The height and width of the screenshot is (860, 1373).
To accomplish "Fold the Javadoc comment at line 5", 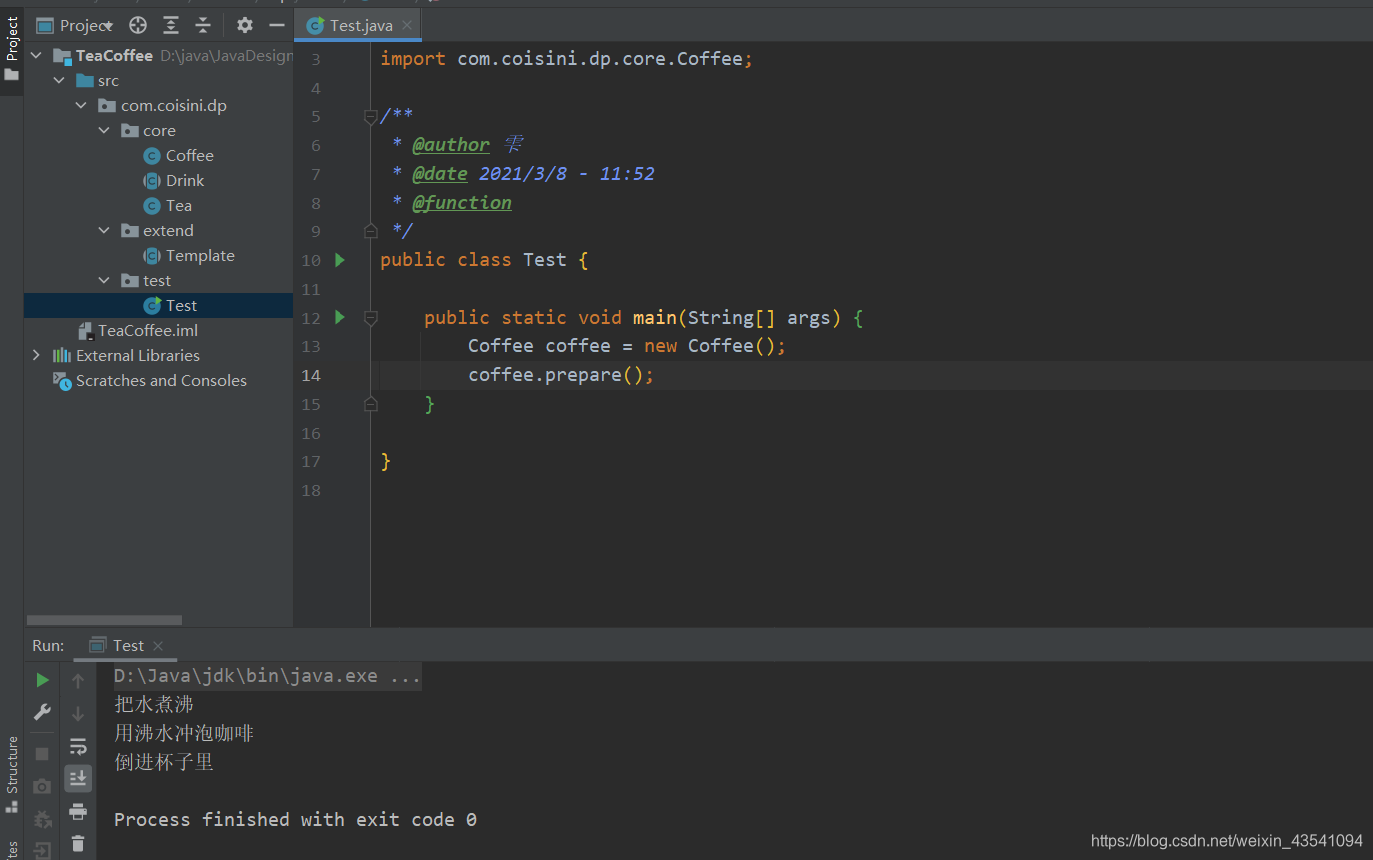I will coord(370,117).
